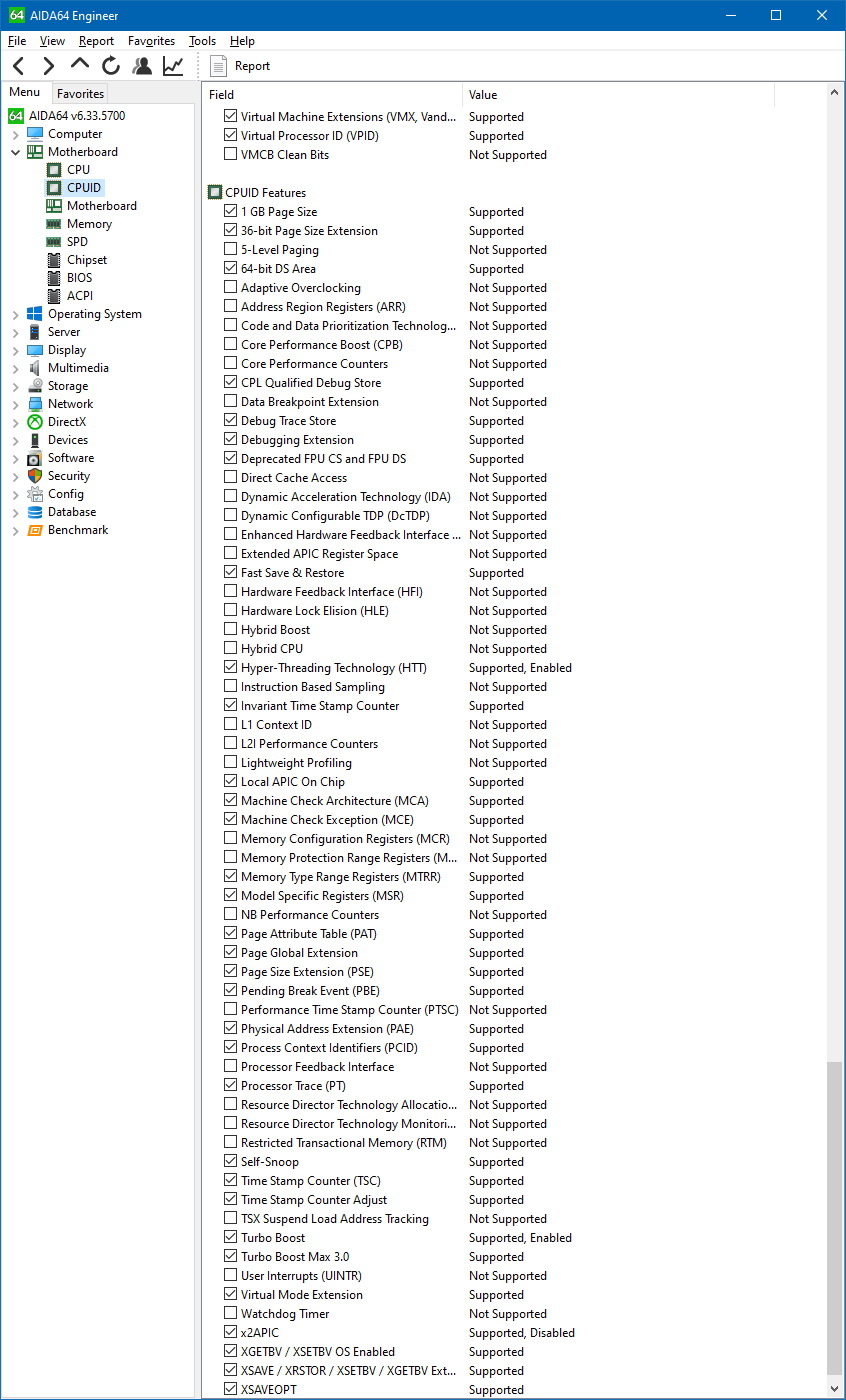846x1400 pixels.
Task: Expand the Operating System tree node
Action: [x=15, y=314]
